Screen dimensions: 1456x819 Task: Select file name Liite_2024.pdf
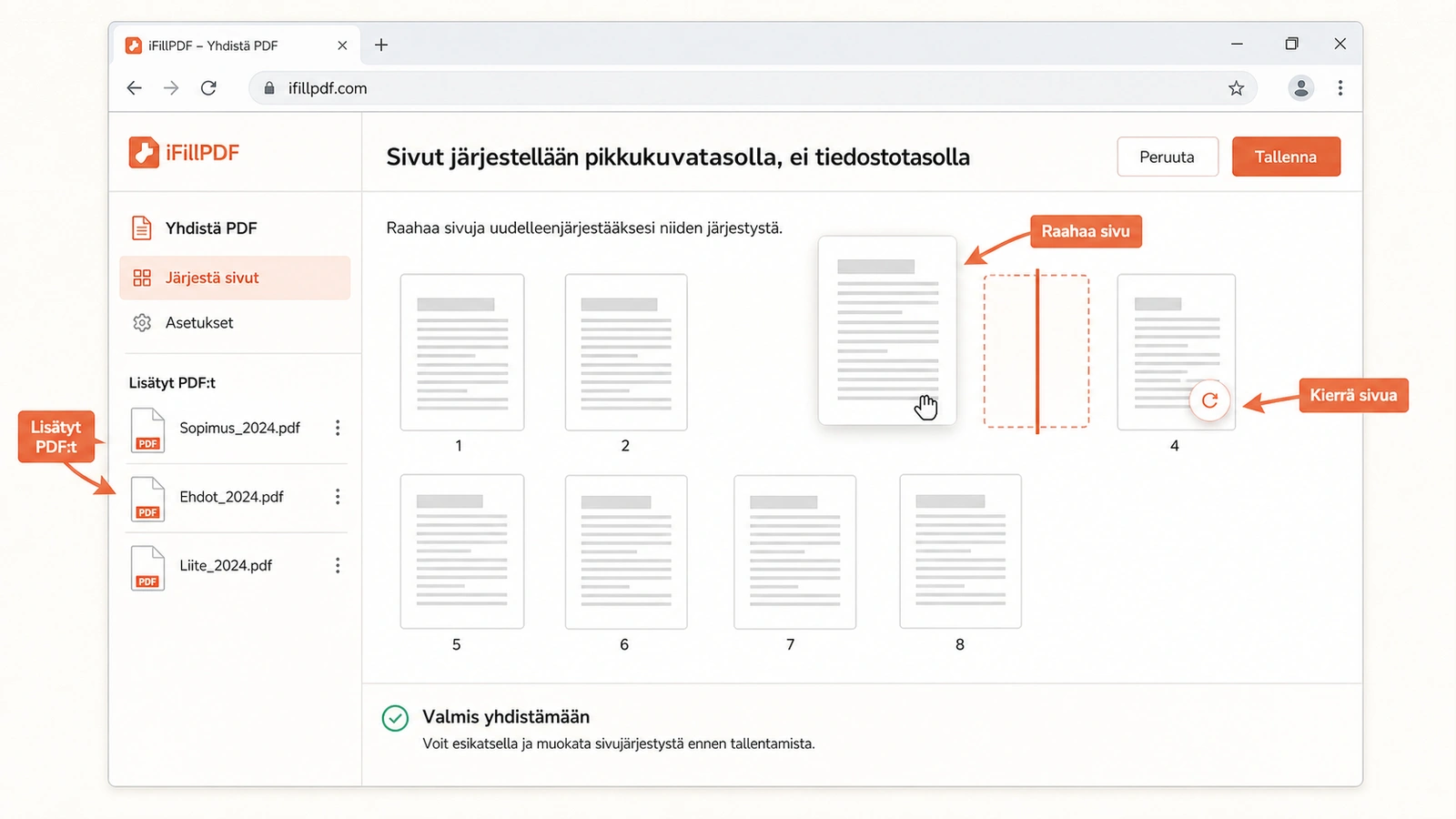pyautogui.click(x=226, y=566)
